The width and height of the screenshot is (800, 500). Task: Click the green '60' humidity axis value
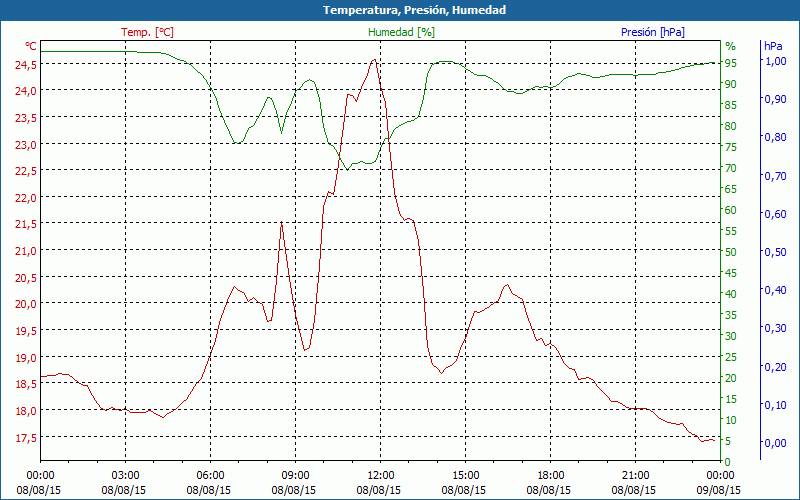point(731,210)
